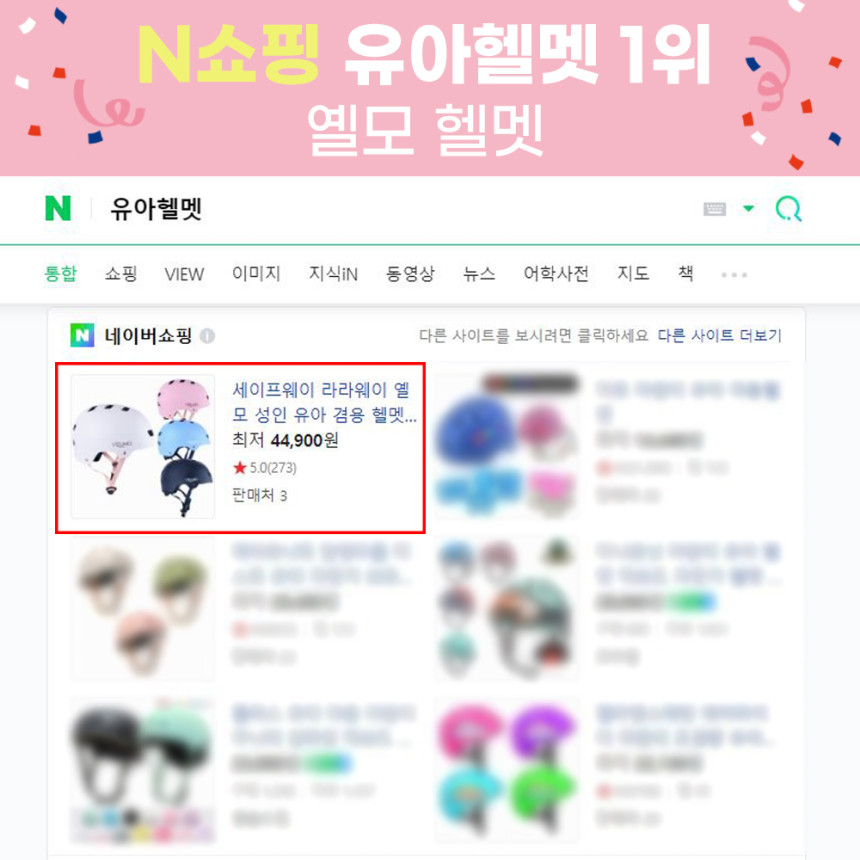Screen dimensions: 860x860
Task: Open the VIEW tab
Action: click(x=184, y=274)
